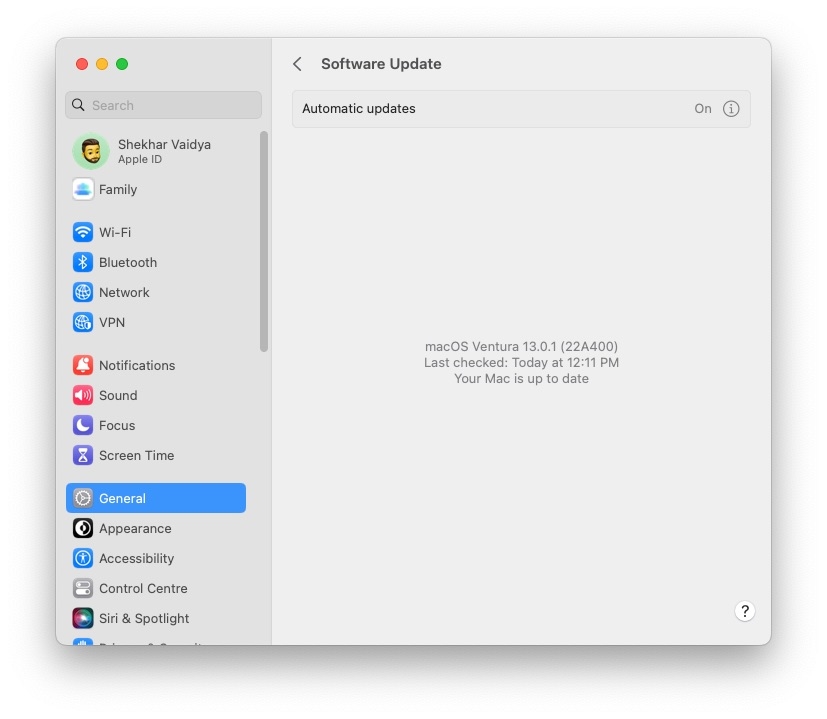Select Focus label in the sidebar
827x719 pixels.
tap(117, 425)
